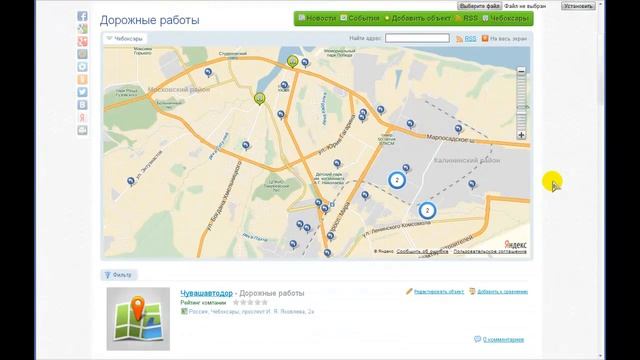Share via red Yandex icon

pyautogui.click(x=82, y=118)
